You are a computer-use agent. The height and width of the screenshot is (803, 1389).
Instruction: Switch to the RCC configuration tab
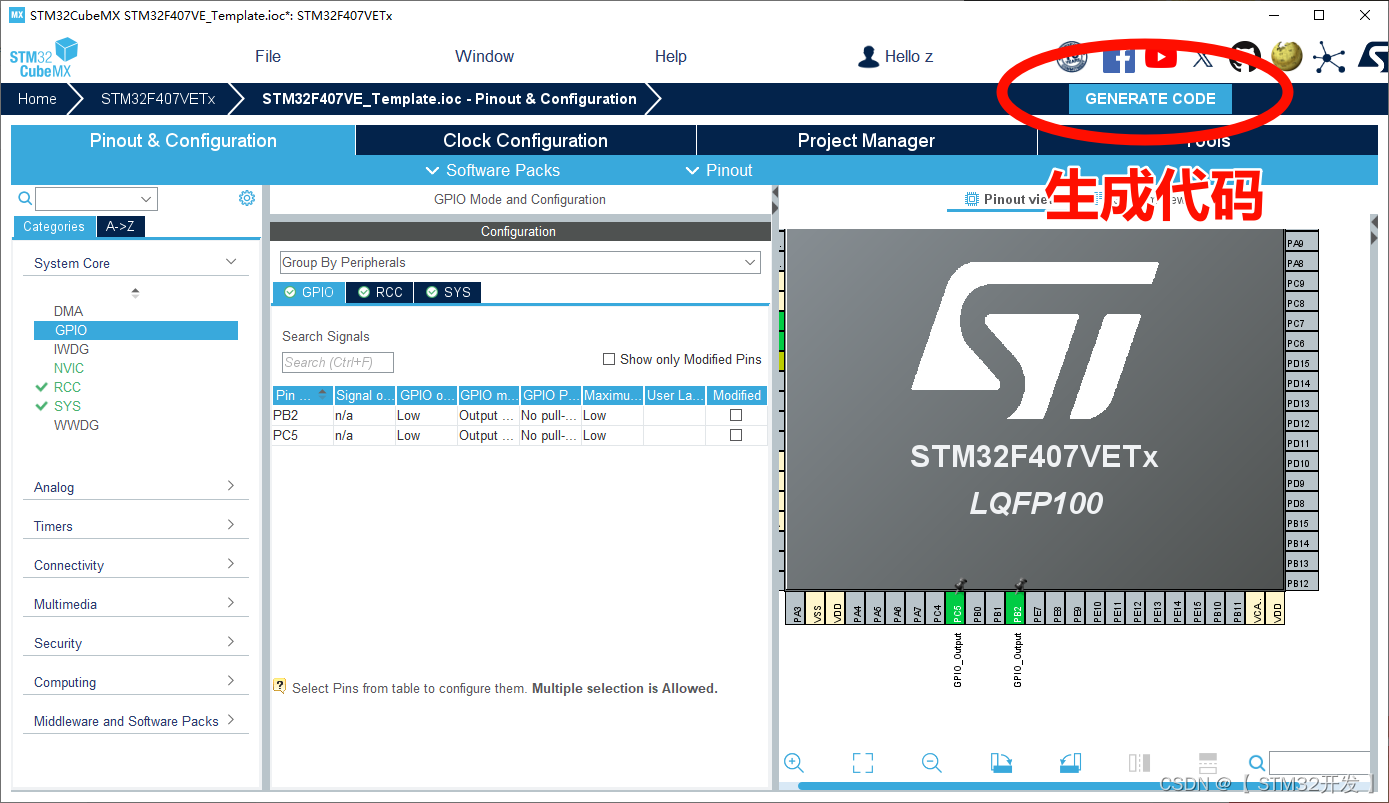click(380, 292)
